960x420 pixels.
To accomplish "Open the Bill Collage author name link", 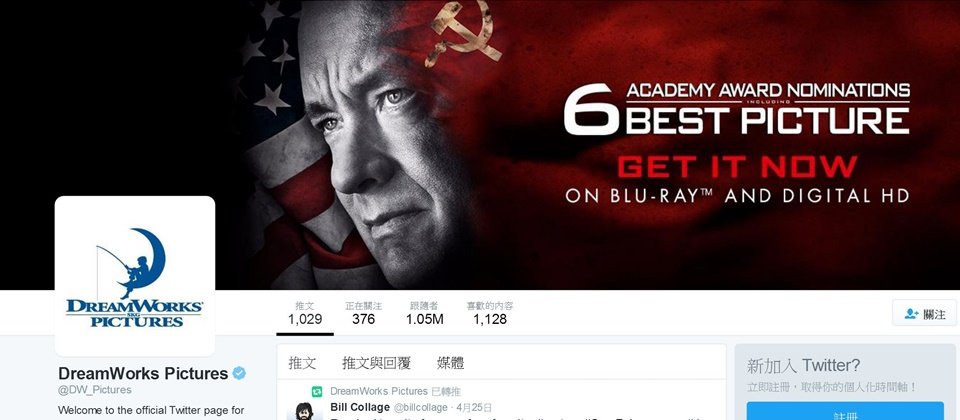I will (x=360, y=407).
